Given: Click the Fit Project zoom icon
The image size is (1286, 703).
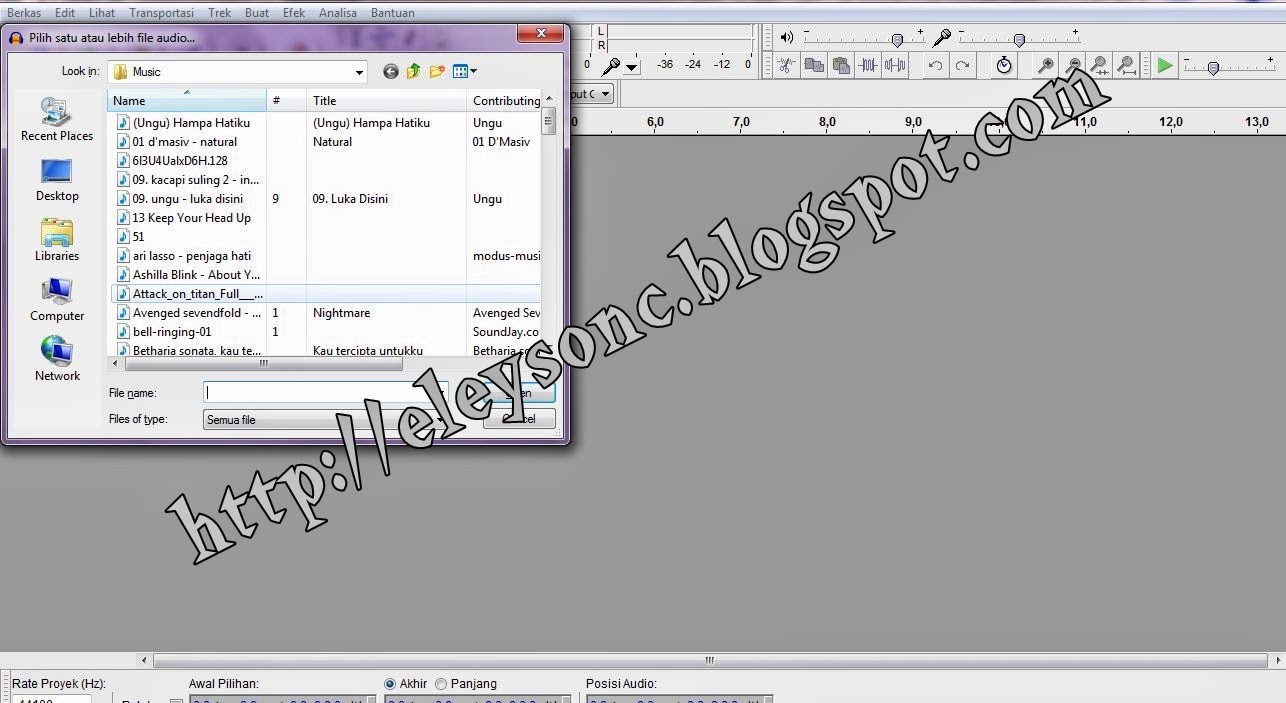Looking at the screenshot, I should click(x=1126, y=65).
